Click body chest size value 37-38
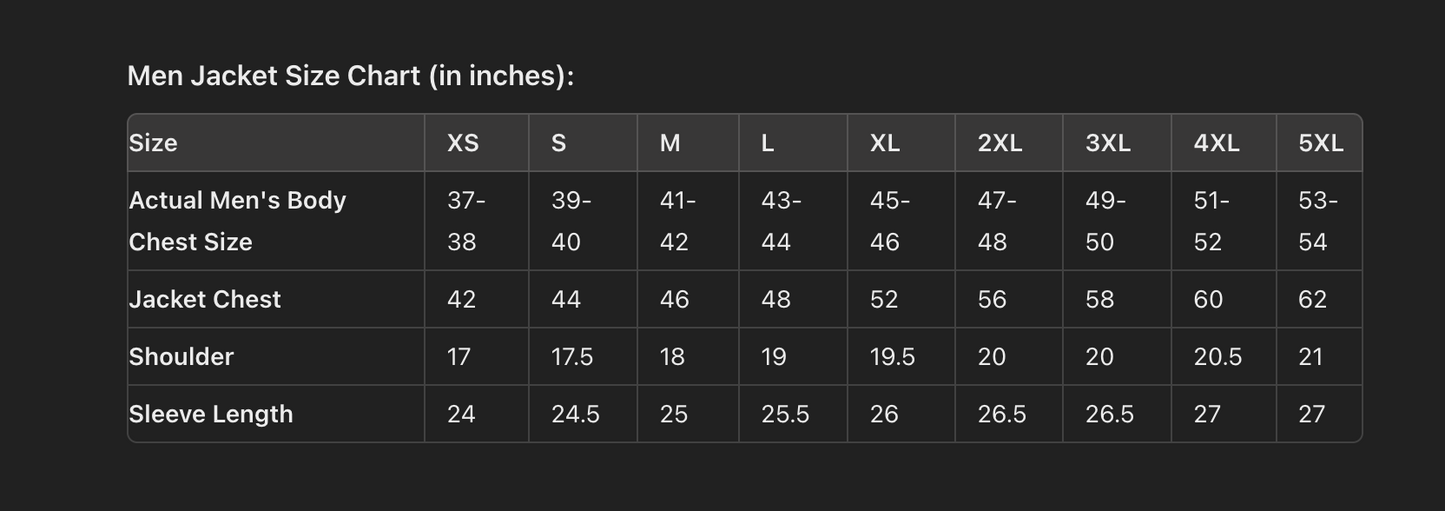Viewport: 1445px width, 511px height. point(466,221)
